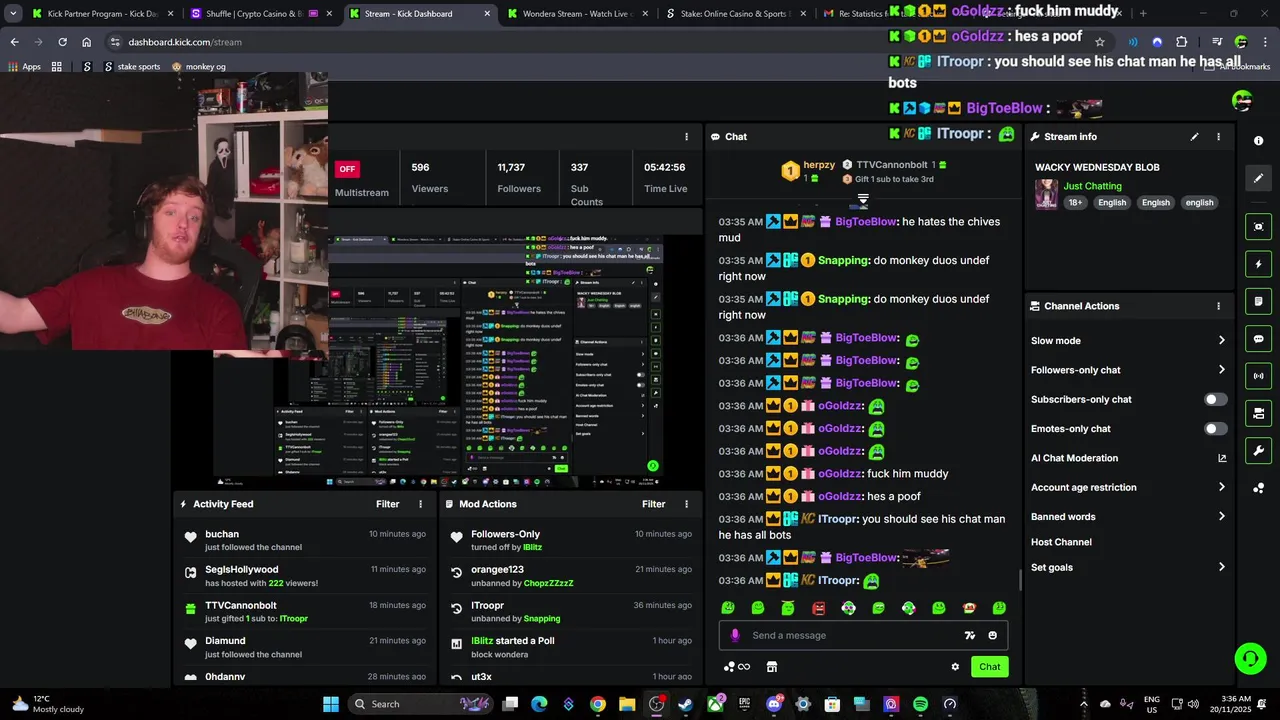Click the browser home button
The height and width of the screenshot is (720, 1280).
(87, 42)
